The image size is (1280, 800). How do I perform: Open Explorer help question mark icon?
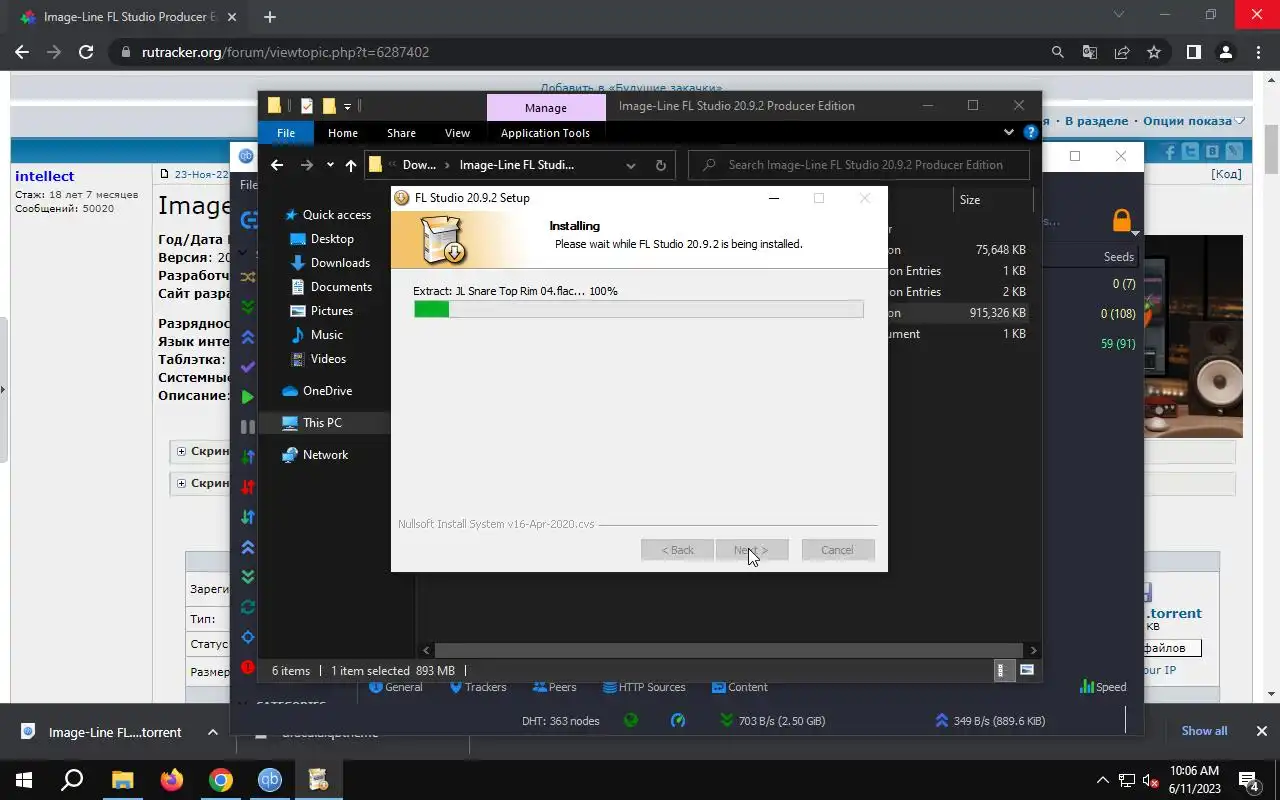(1030, 132)
